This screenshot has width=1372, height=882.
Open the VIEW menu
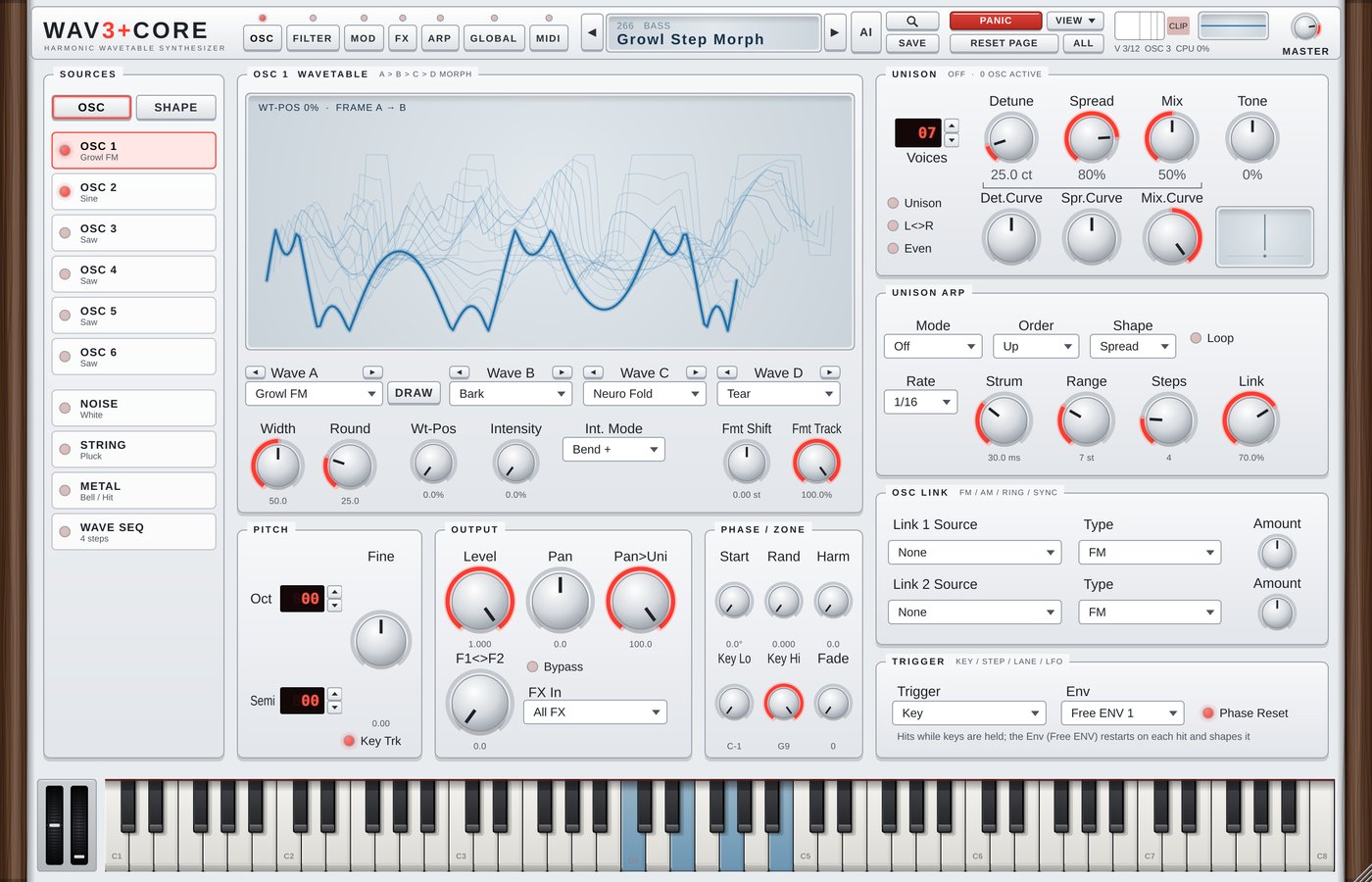pos(1075,21)
